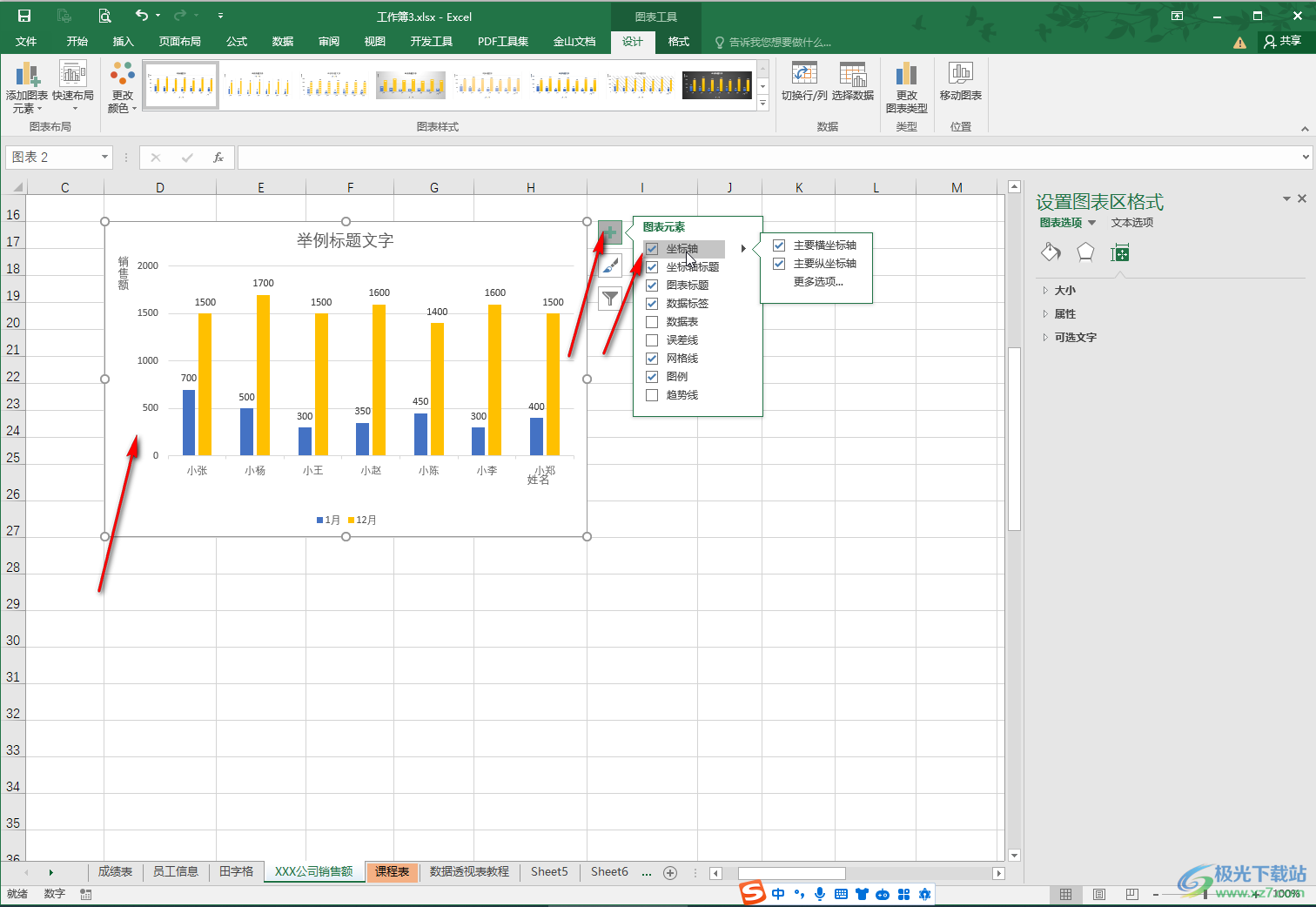
Task: Click the cancel X icon in formula bar
Action: click(x=156, y=158)
